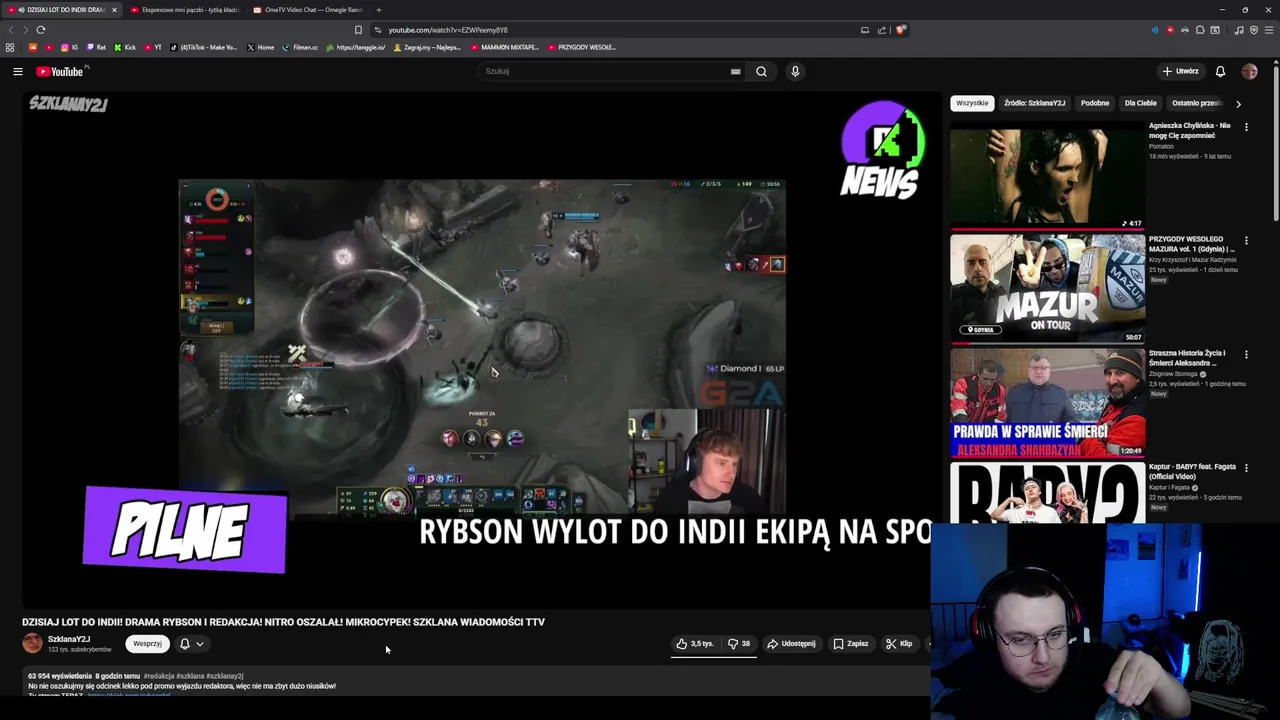Select the Dla Ciebie filter chip

(1141, 103)
